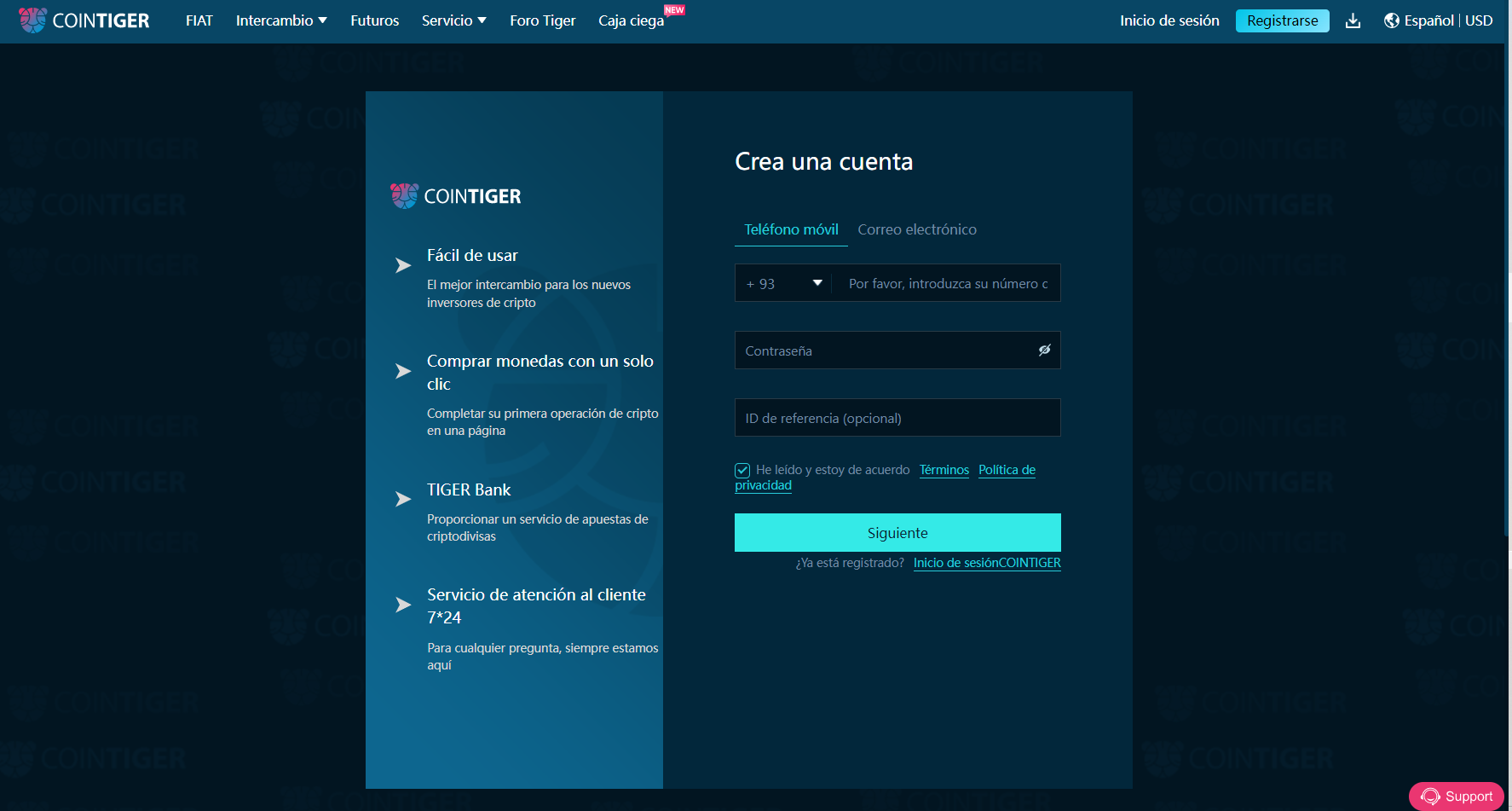Focus the Contraseña password field
Image resolution: width=1512 pixels, height=811 pixels.
coord(897,350)
